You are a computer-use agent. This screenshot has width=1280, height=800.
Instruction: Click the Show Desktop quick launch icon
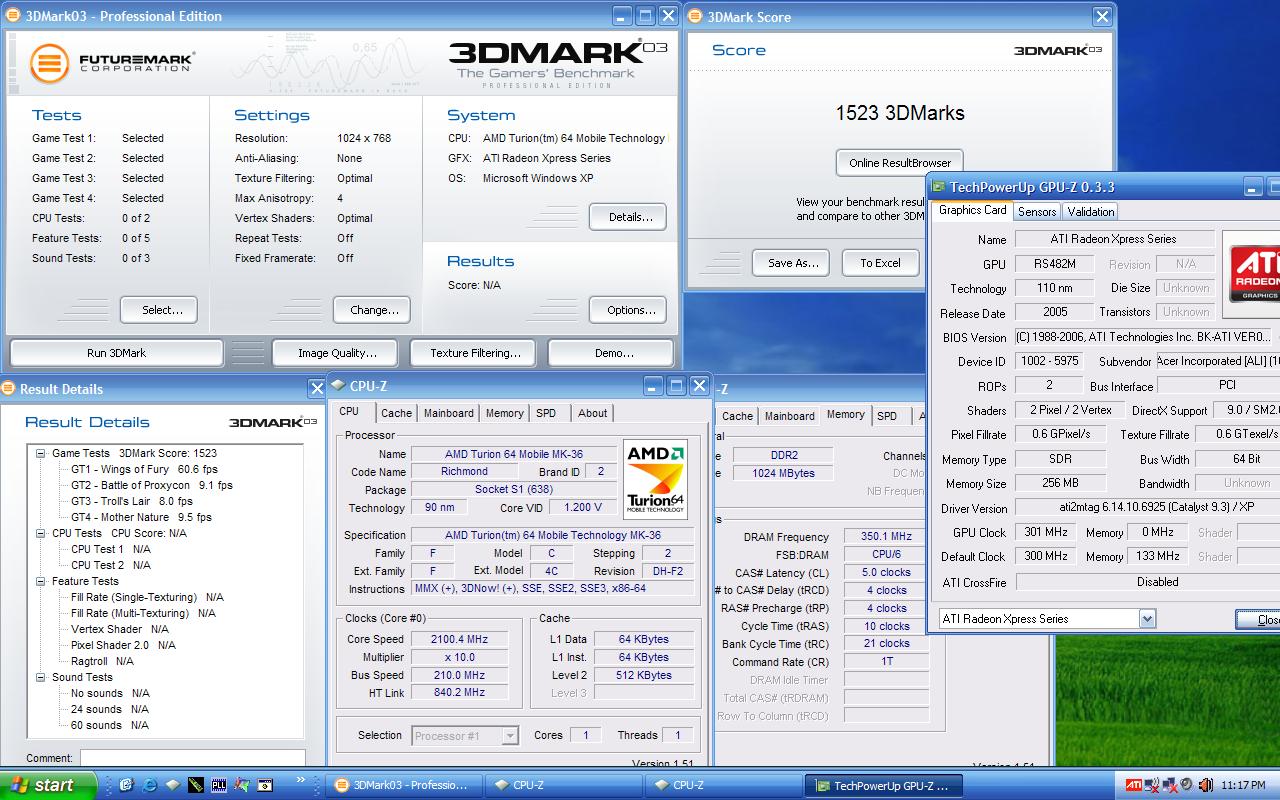click(127, 785)
